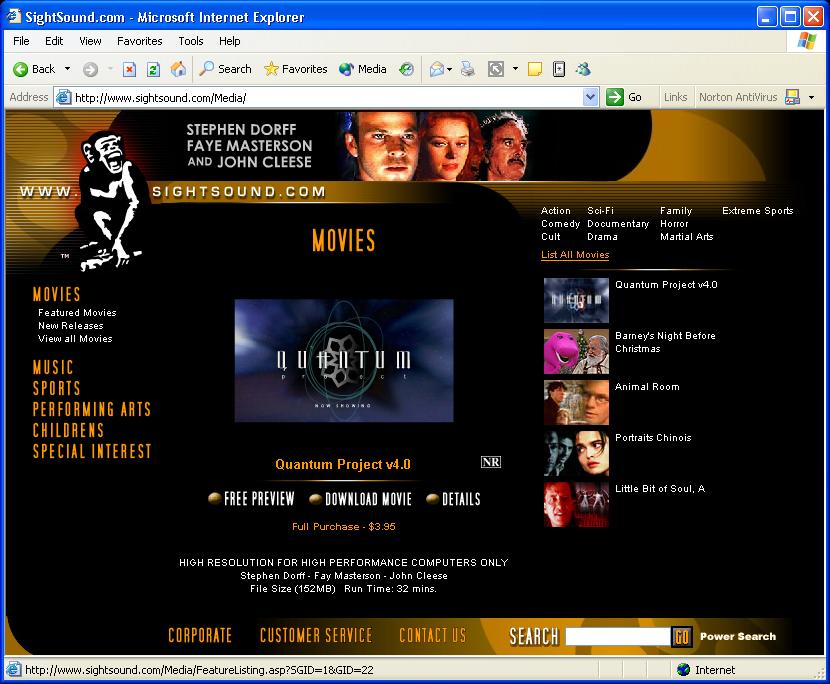
Task: Browse the Sci-Fi genre link
Action: [600, 211]
